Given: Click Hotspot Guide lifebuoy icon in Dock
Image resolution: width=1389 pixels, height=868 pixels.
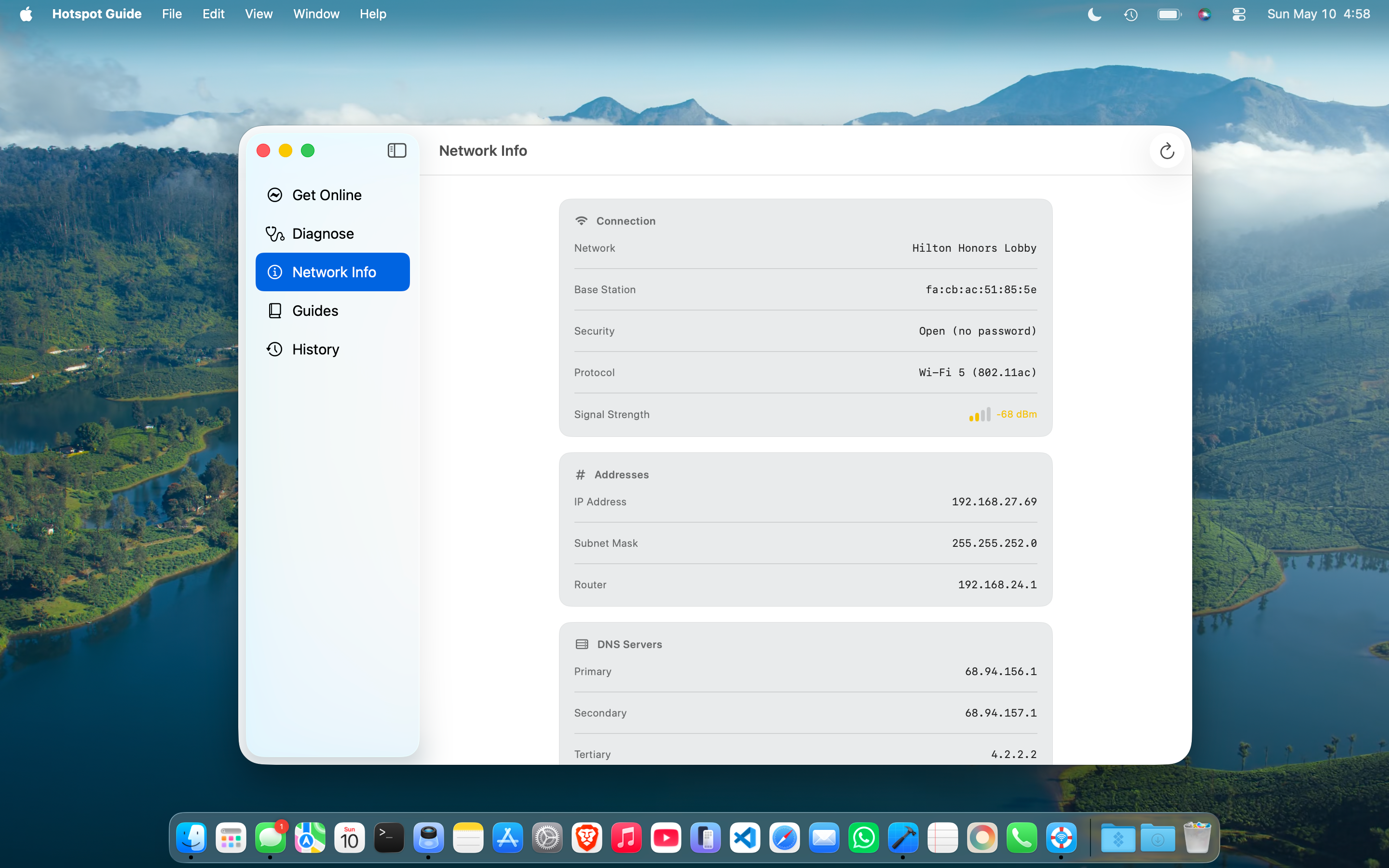Looking at the screenshot, I should [x=1061, y=838].
